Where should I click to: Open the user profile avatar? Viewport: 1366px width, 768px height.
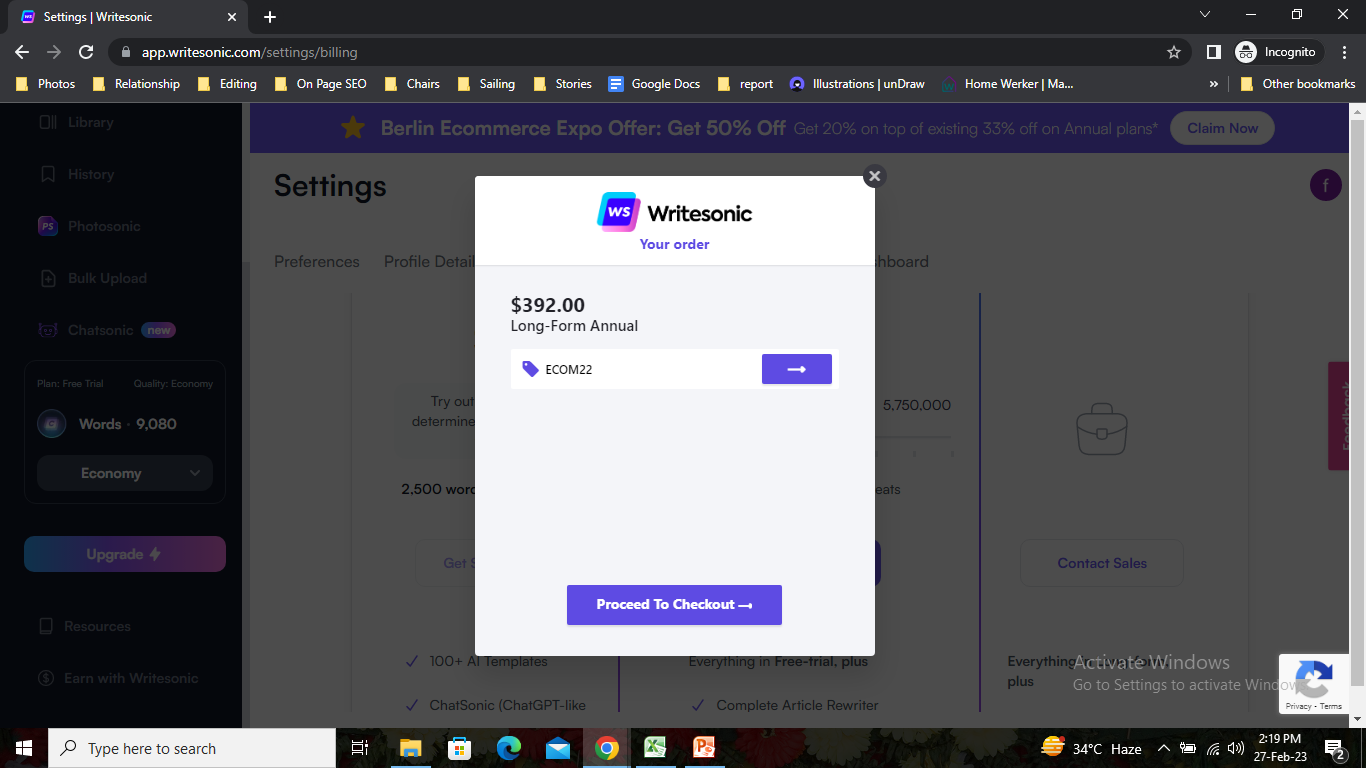(x=1326, y=185)
